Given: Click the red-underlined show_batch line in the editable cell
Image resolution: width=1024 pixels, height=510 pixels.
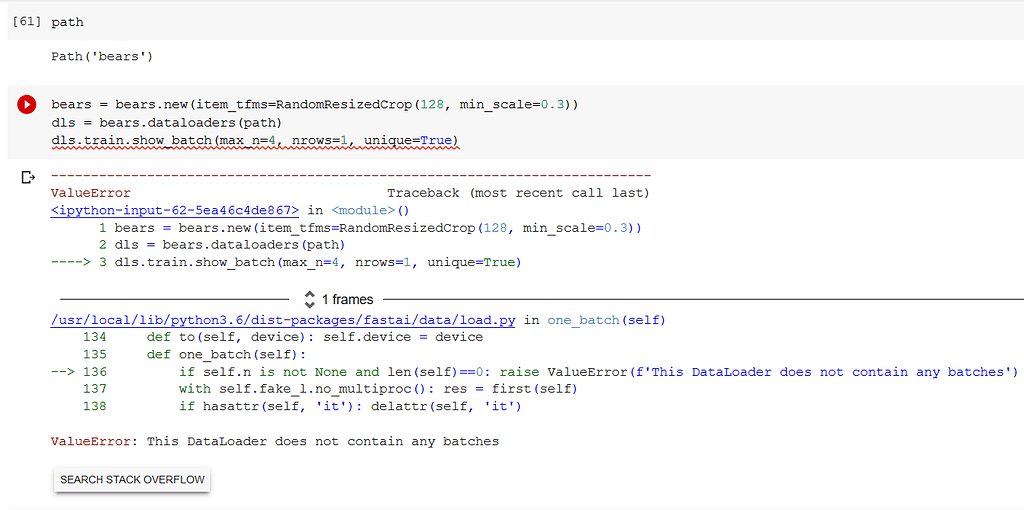Looking at the screenshot, I should click(255, 140).
